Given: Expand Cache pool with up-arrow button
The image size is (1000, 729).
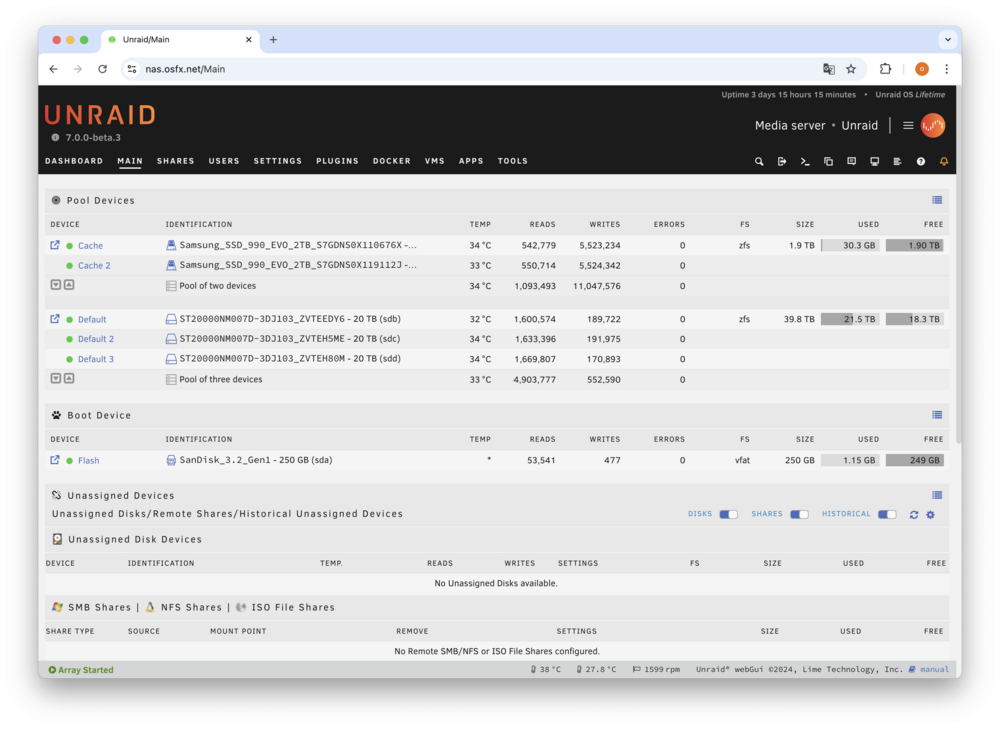Looking at the screenshot, I should click(69, 285).
